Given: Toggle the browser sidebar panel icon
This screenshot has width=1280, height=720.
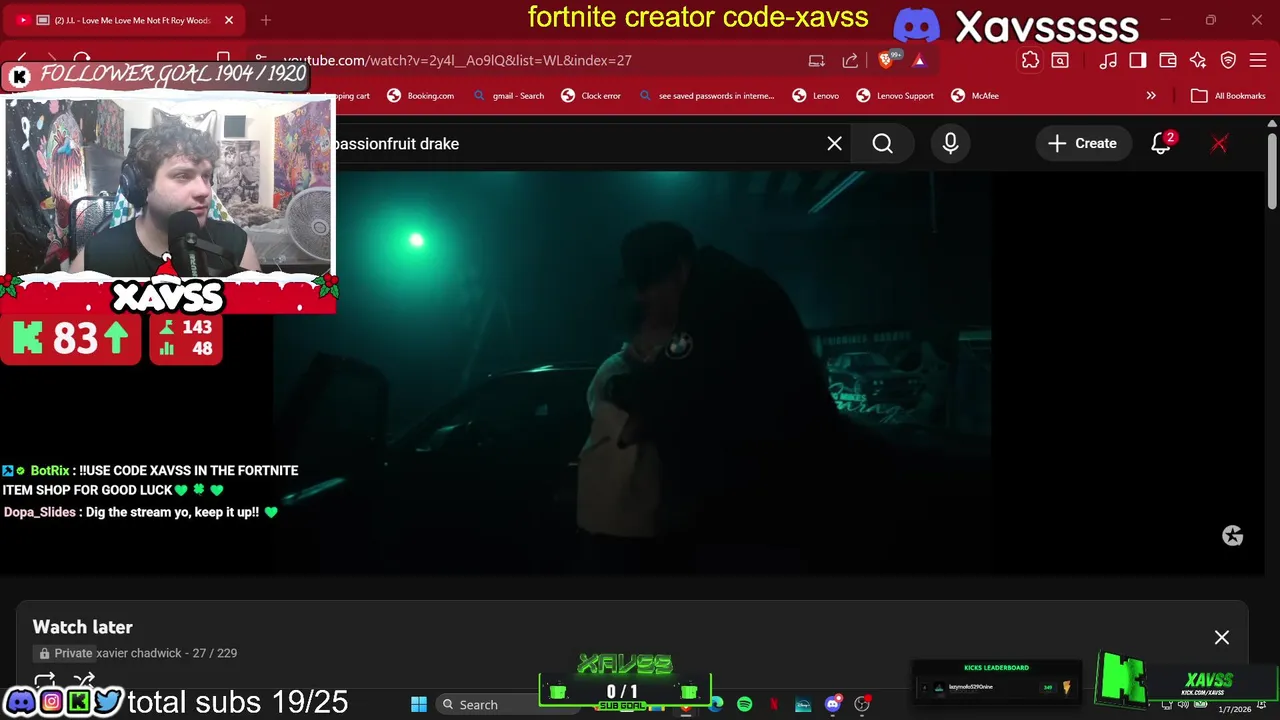Looking at the screenshot, I should point(1138,60).
